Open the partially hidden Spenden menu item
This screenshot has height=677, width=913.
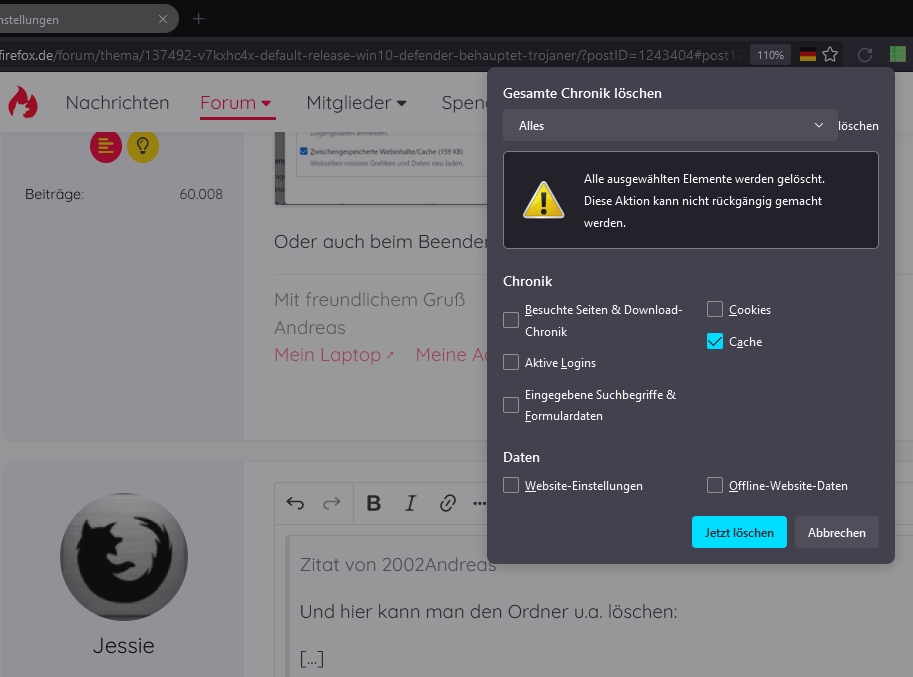coord(464,102)
